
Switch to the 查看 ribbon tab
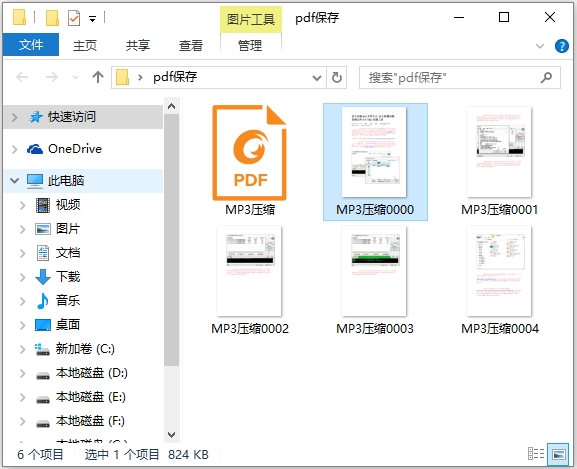coord(191,45)
